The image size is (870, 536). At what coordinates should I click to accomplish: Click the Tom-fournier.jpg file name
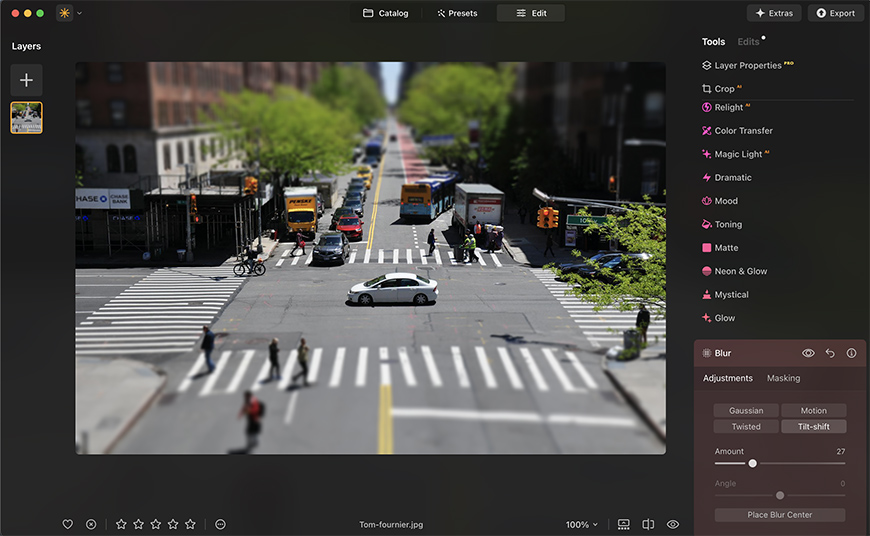[391, 525]
